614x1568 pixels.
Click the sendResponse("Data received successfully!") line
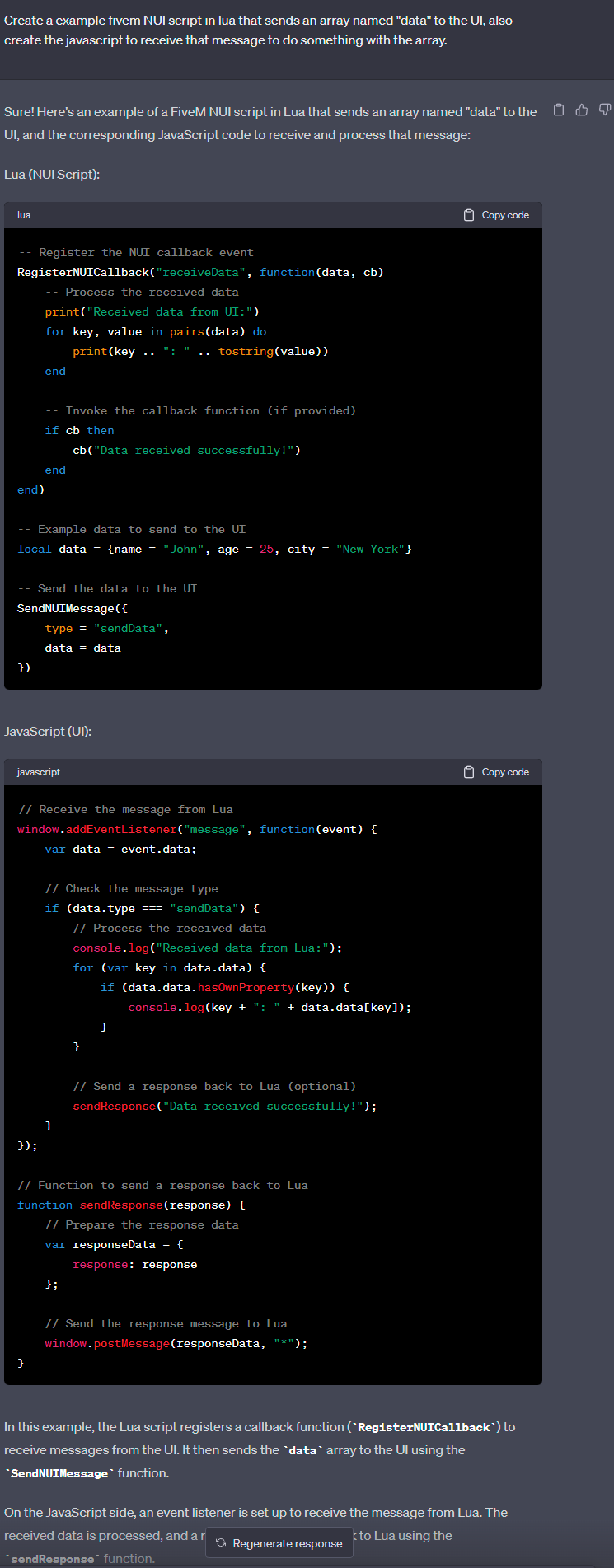(225, 1106)
